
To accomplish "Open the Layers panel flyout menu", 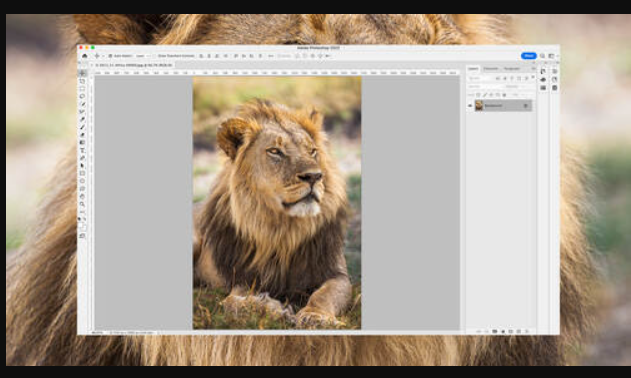I will (534, 69).
